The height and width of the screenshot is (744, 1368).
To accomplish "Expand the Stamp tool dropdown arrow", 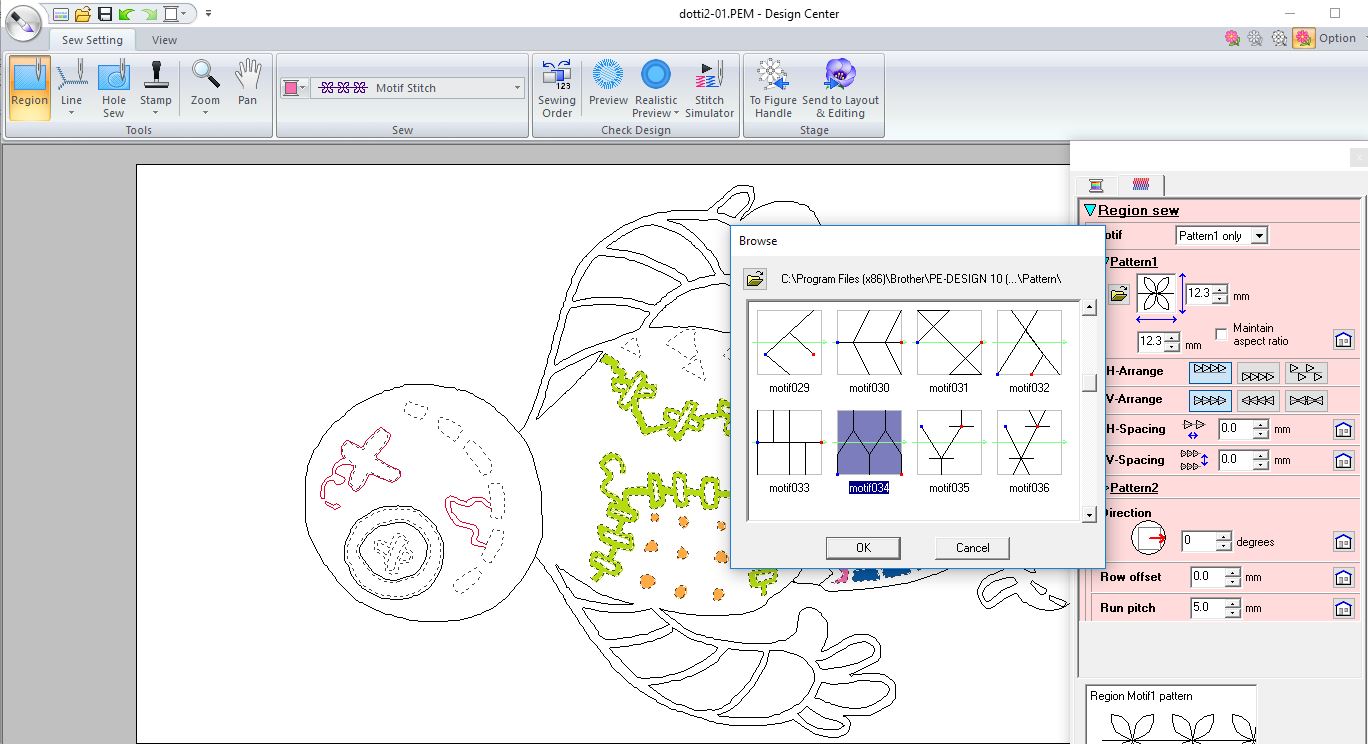I will tap(155, 113).
